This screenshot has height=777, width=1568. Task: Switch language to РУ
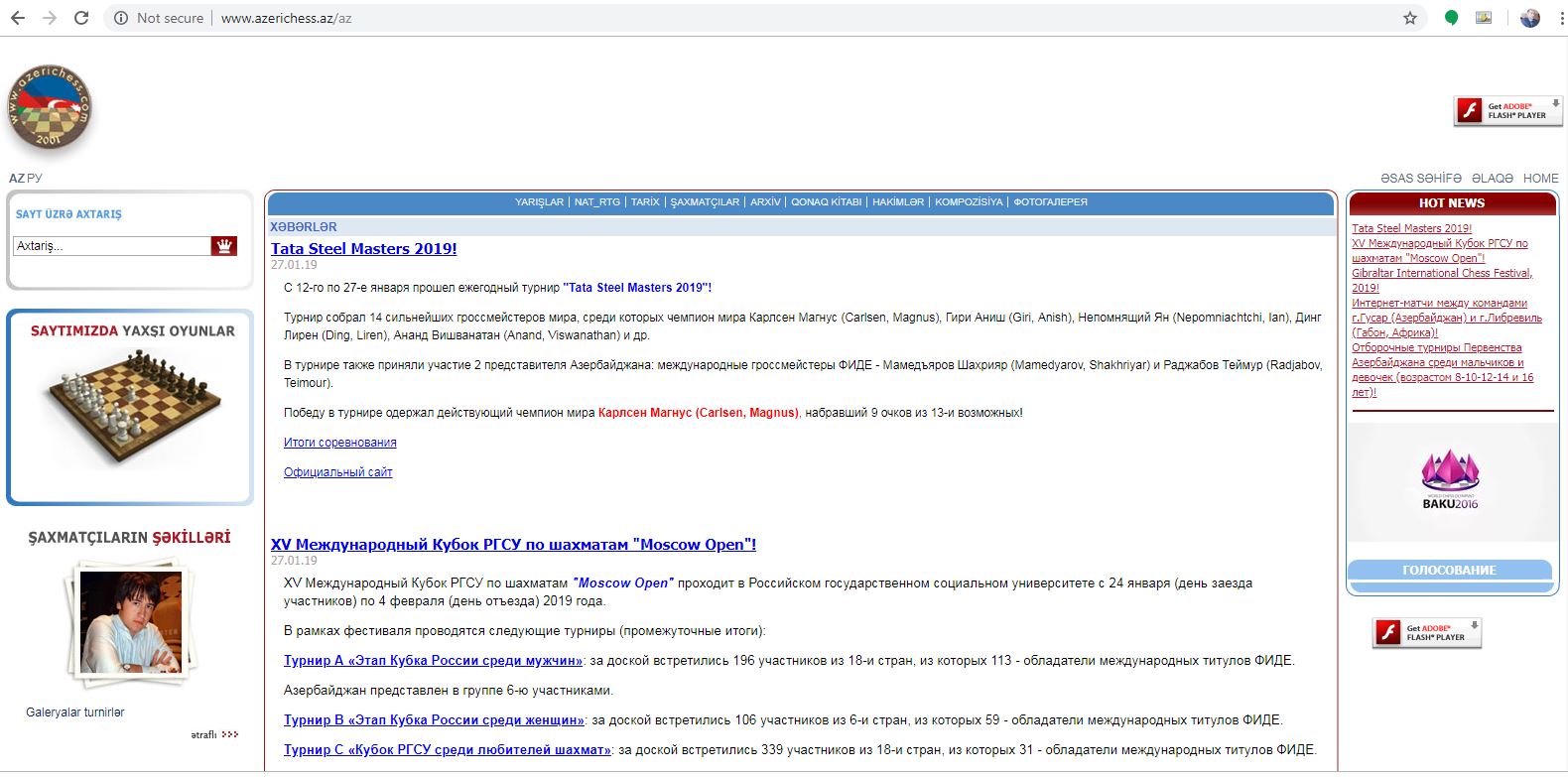pyautogui.click(x=35, y=179)
